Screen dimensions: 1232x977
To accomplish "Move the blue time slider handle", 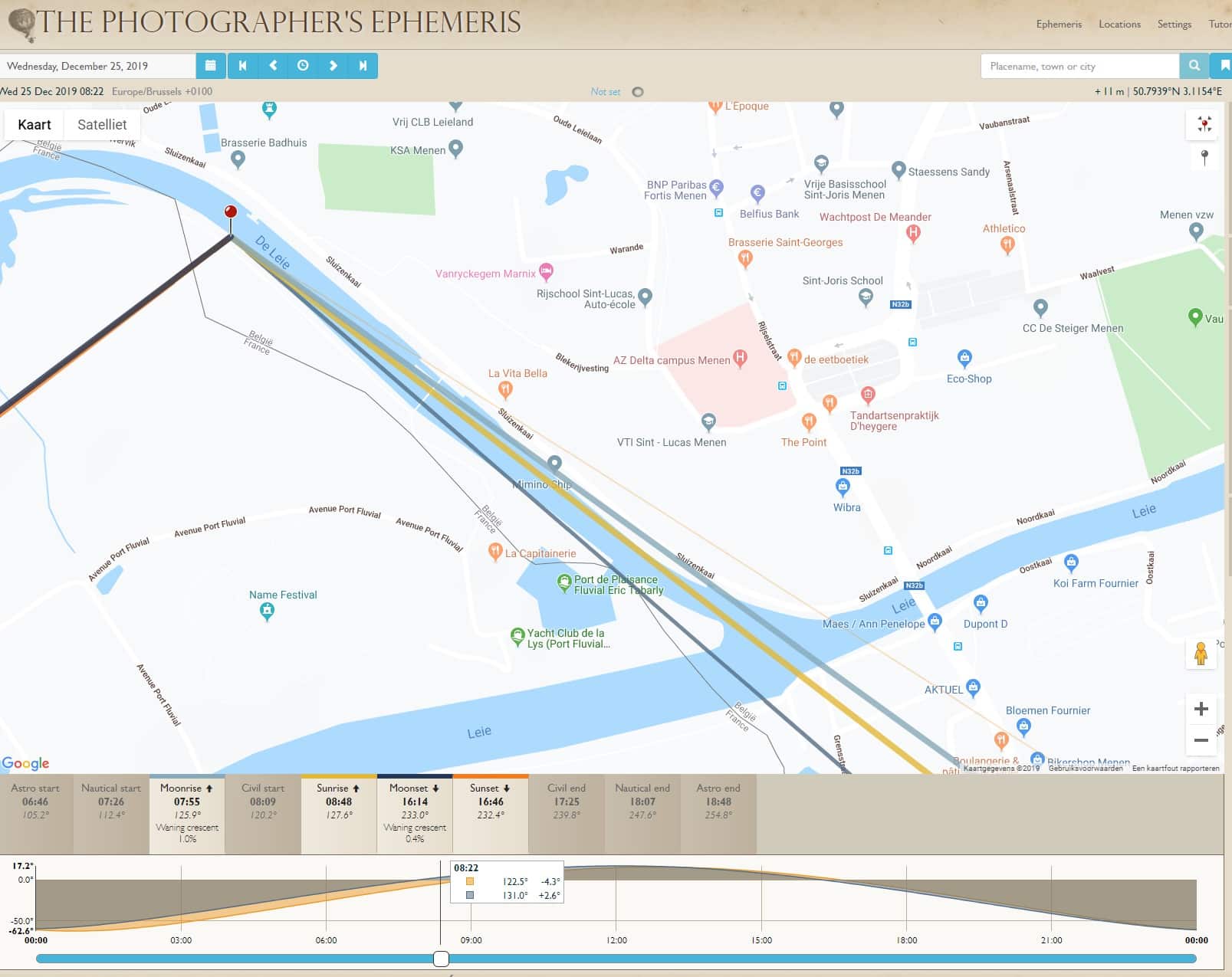I will pyautogui.click(x=441, y=959).
